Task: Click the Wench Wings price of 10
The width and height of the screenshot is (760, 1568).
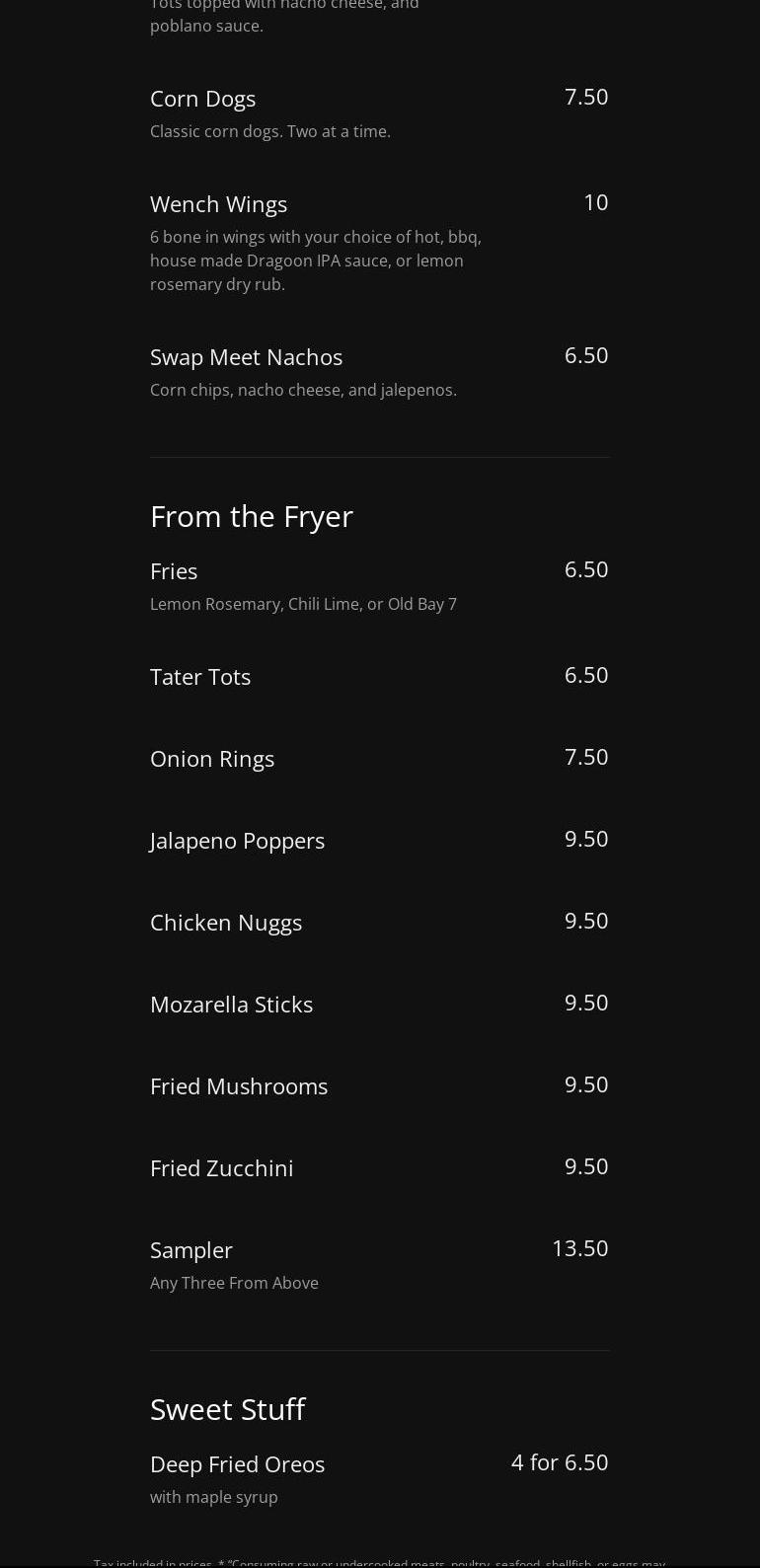Action: coord(595,202)
